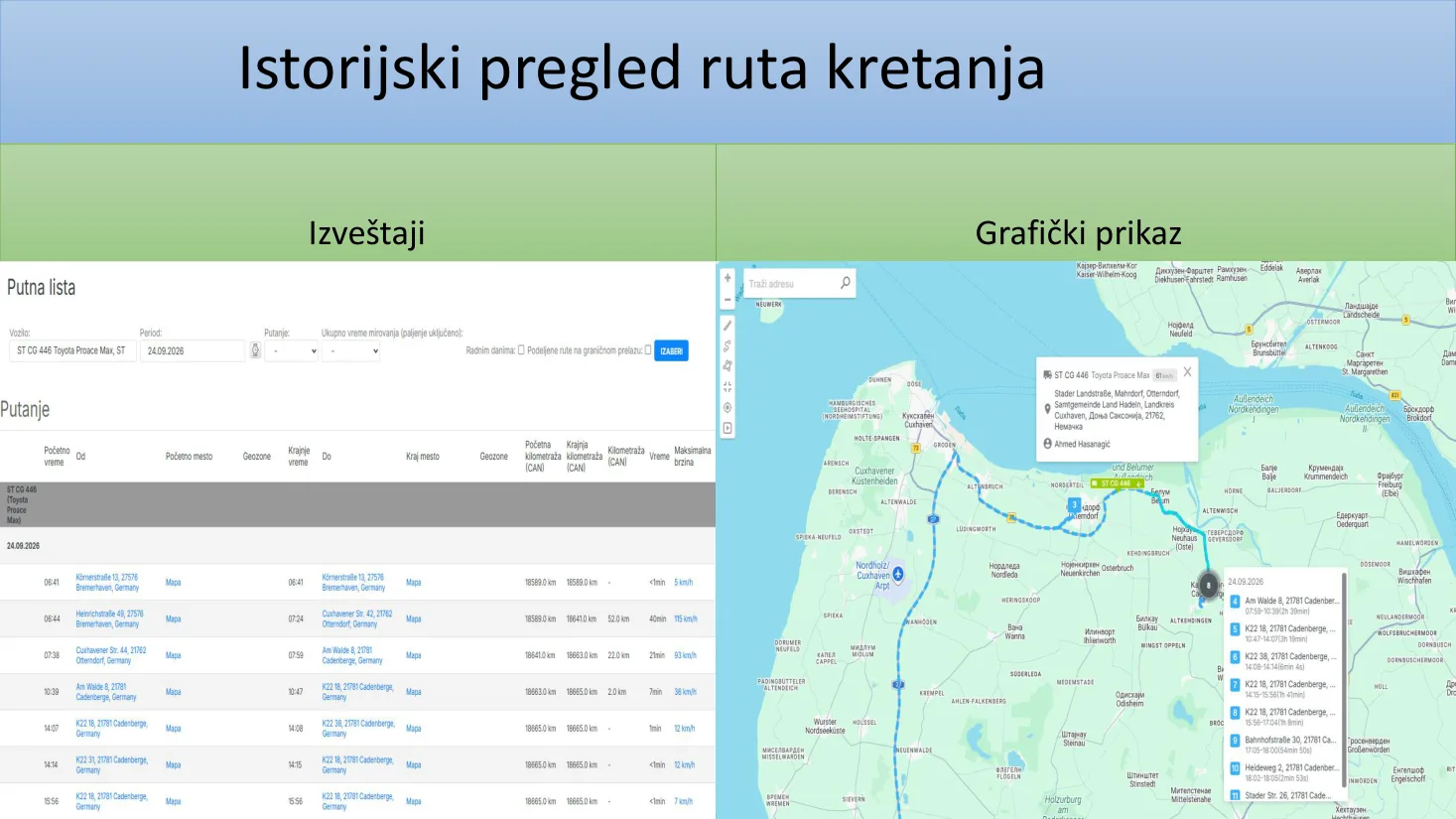Select the polygon geozone tool on map
The image size is (1456, 819).
[728, 366]
